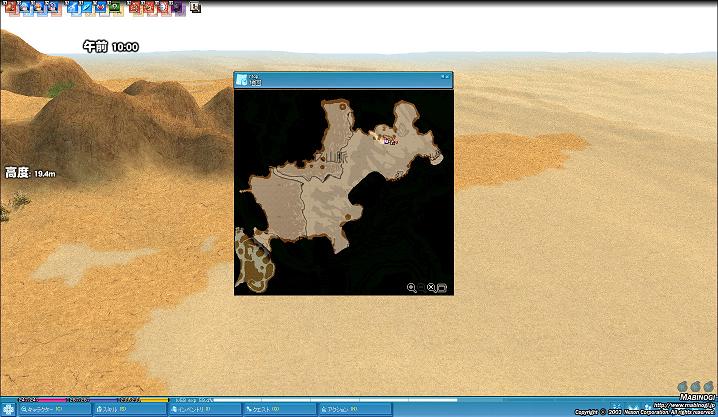This screenshot has width=718, height=417.
Task: Zoom out on the map
Action: 421,287
